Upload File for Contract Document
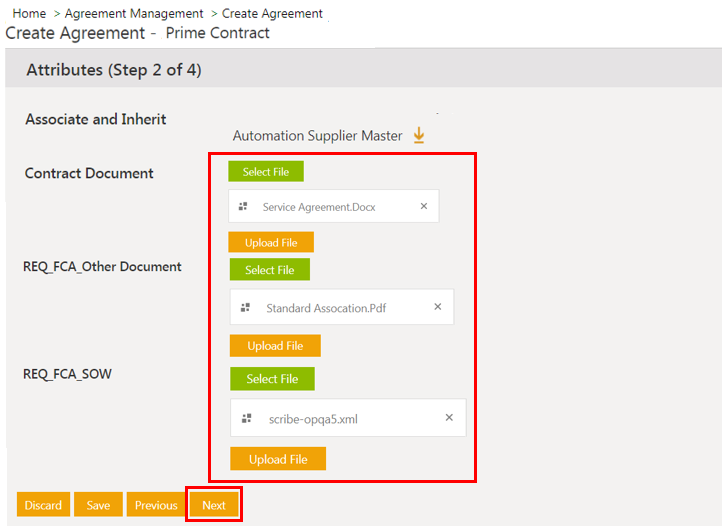Image resolution: width=722 pixels, height=526 pixels. (271, 243)
